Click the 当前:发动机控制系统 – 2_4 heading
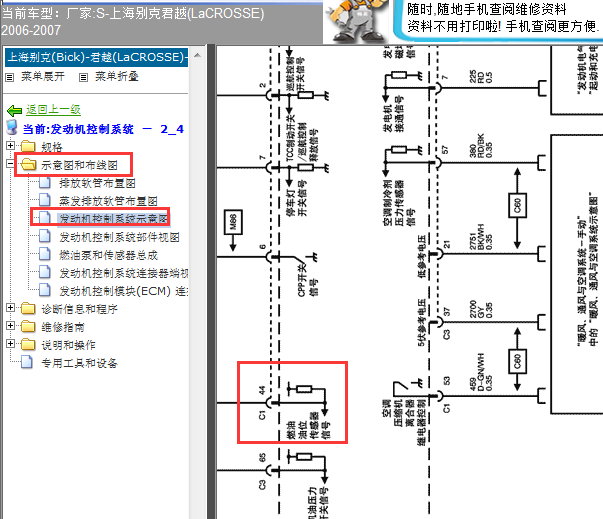Viewport: 603px width, 519px height. point(103,129)
